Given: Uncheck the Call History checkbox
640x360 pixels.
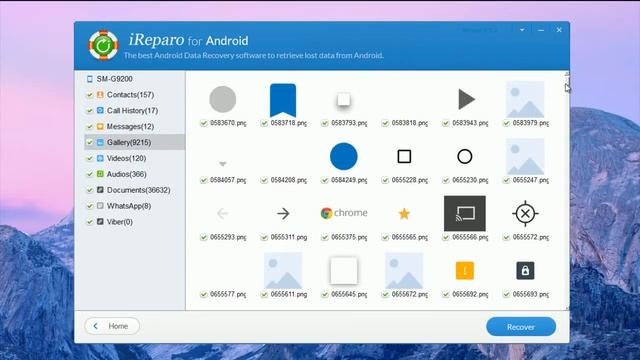Looking at the screenshot, I should [x=89, y=111].
